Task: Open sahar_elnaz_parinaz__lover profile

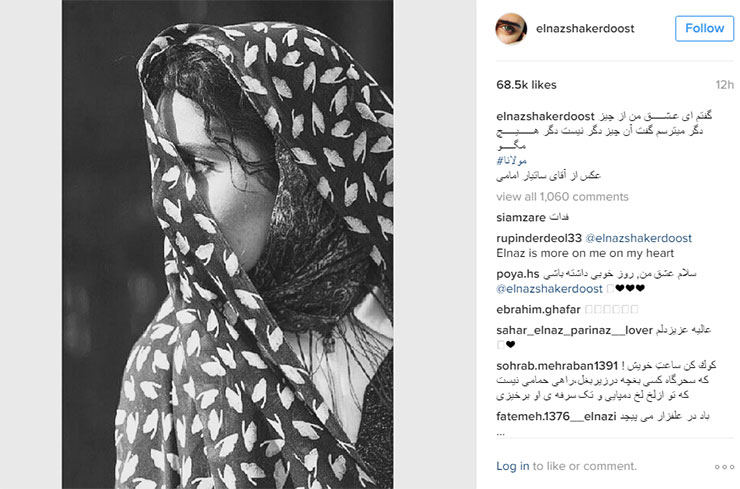Action: coord(574,330)
